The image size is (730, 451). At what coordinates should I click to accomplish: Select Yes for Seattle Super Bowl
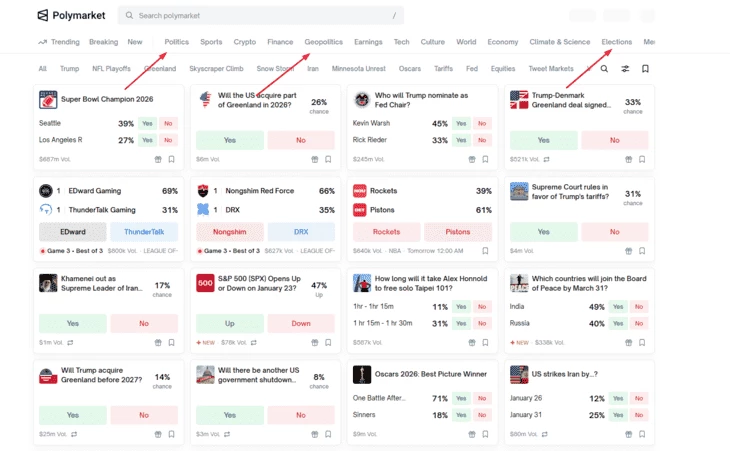pyautogui.click(x=148, y=124)
